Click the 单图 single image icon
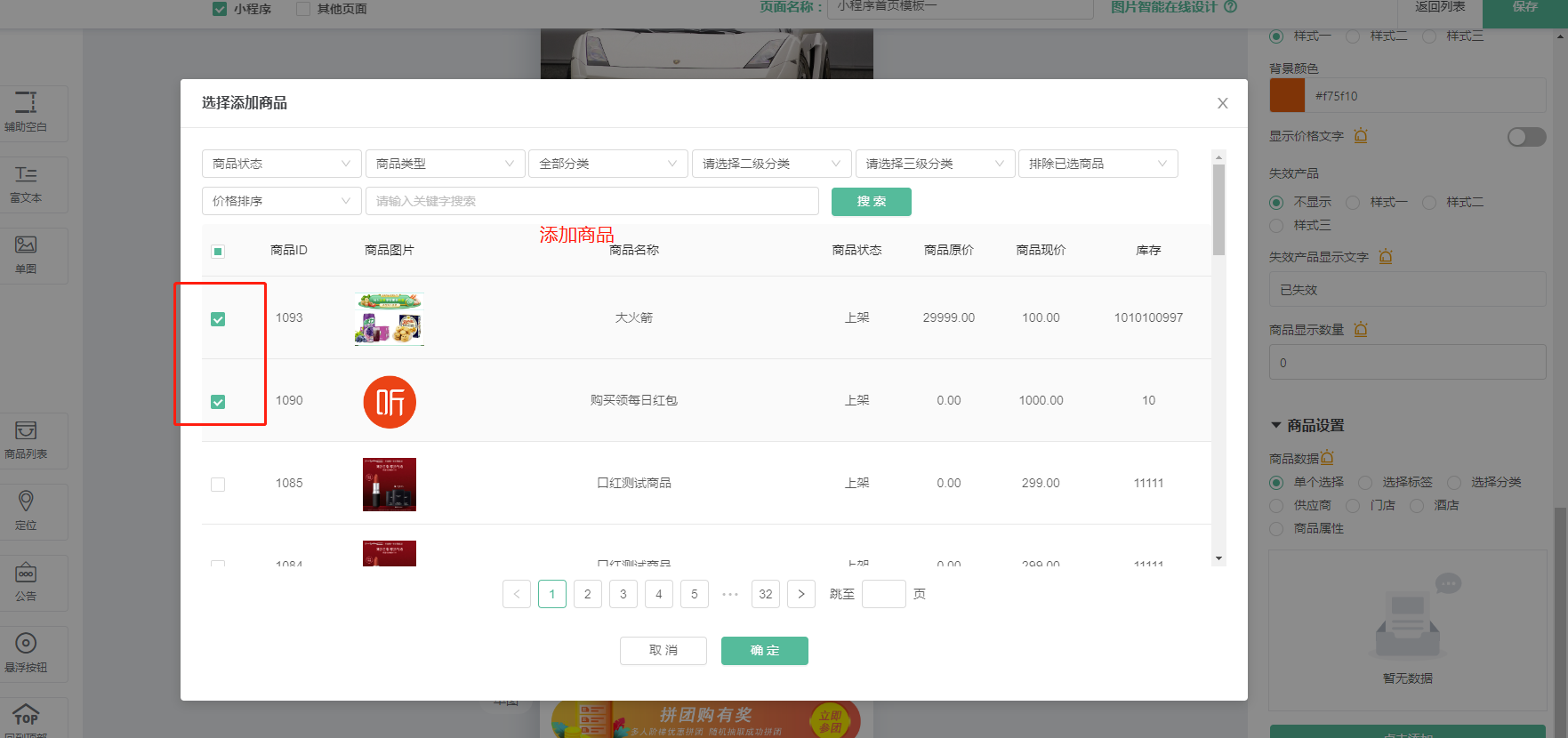1568x738 pixels. point(26,245)
